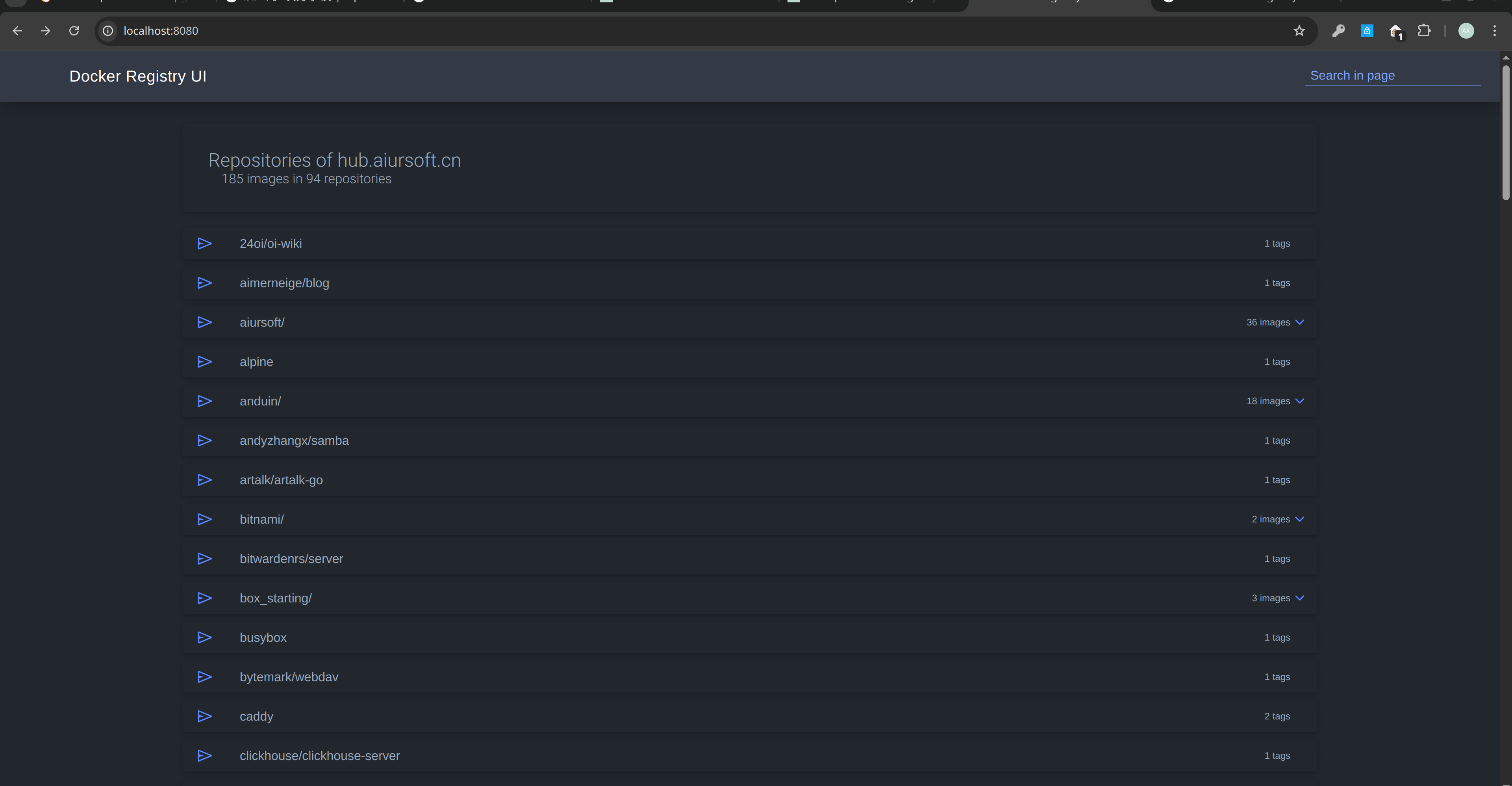View site information icon in address bar
This screenshot has height=786, width=1512.
click(x=108, y=31)
